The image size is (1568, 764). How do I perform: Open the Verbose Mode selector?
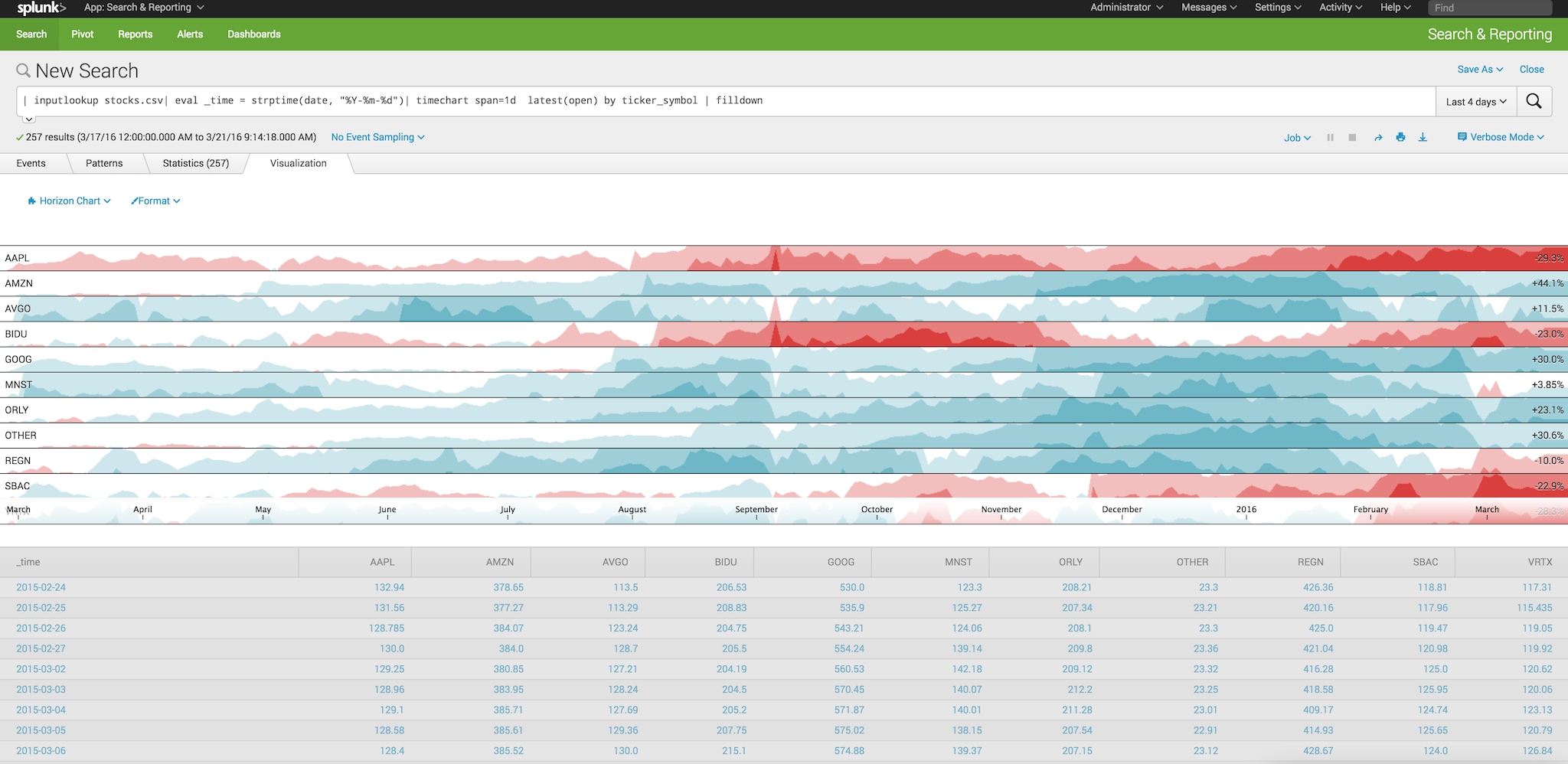pyautogui.click(x=1501, y=137)
